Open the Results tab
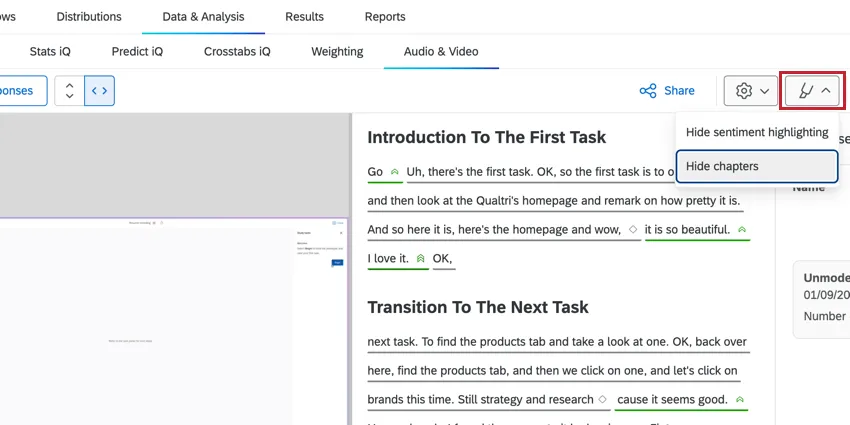850x425 pixels. click(304, 17)
